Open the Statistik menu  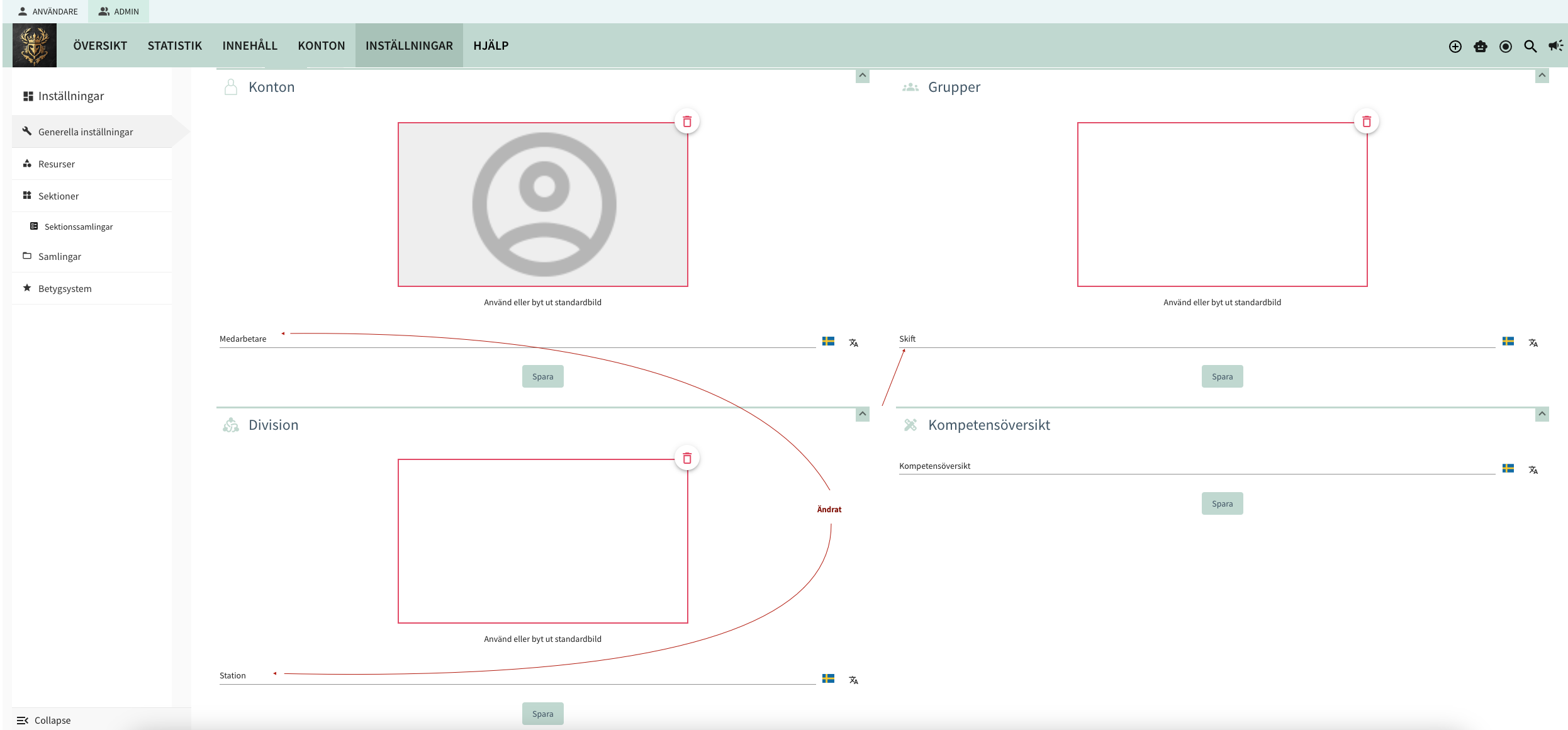coord(174,46)
